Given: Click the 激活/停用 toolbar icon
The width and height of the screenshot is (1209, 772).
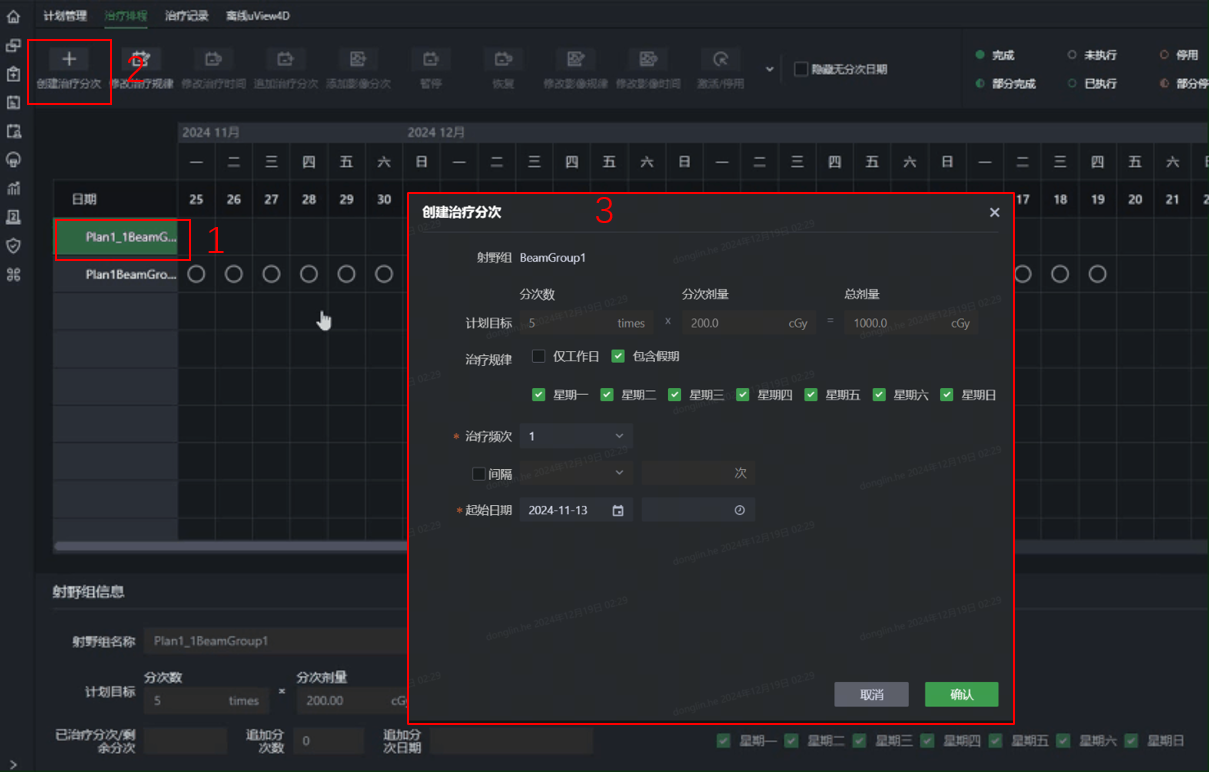Looking at the screenshot, I should pyautogui.click(x=720, y=59).
